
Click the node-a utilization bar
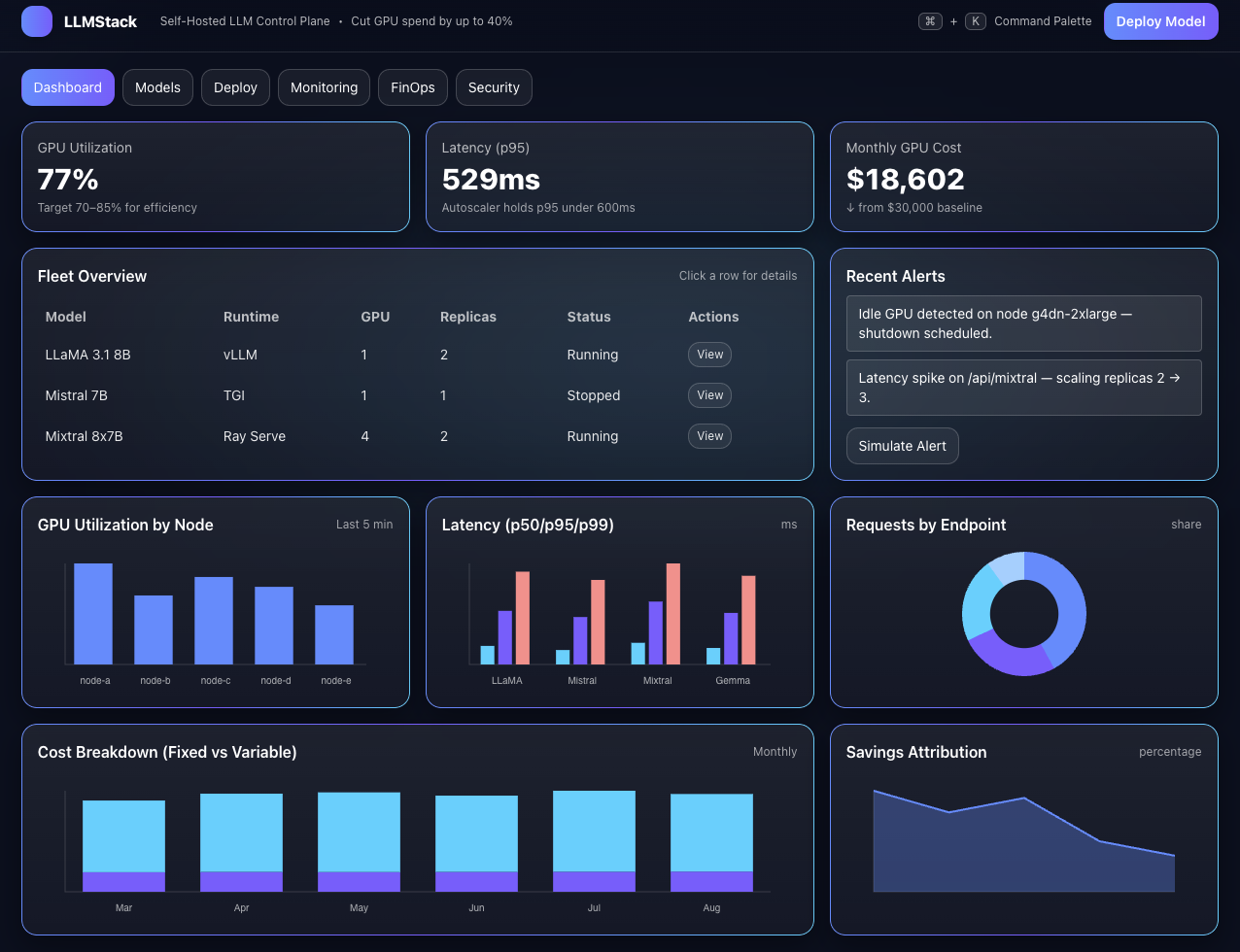93,614
